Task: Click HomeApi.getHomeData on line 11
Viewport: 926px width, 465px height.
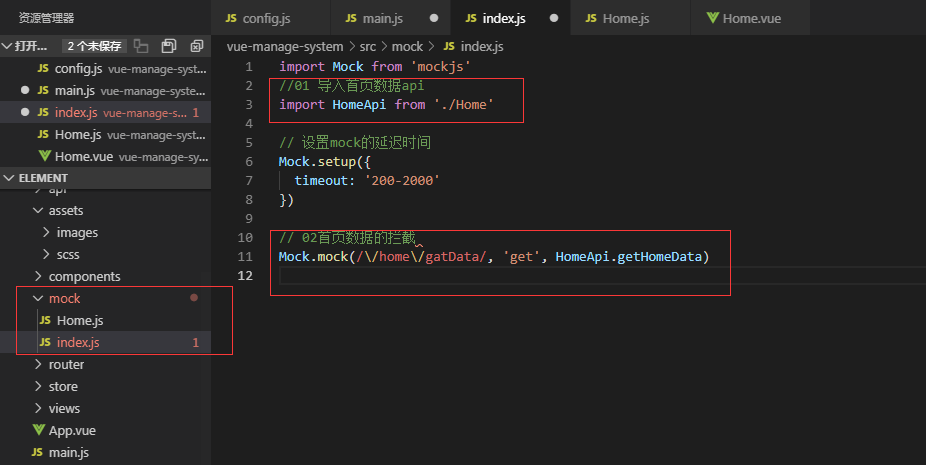Action: (x=628, y=256)
